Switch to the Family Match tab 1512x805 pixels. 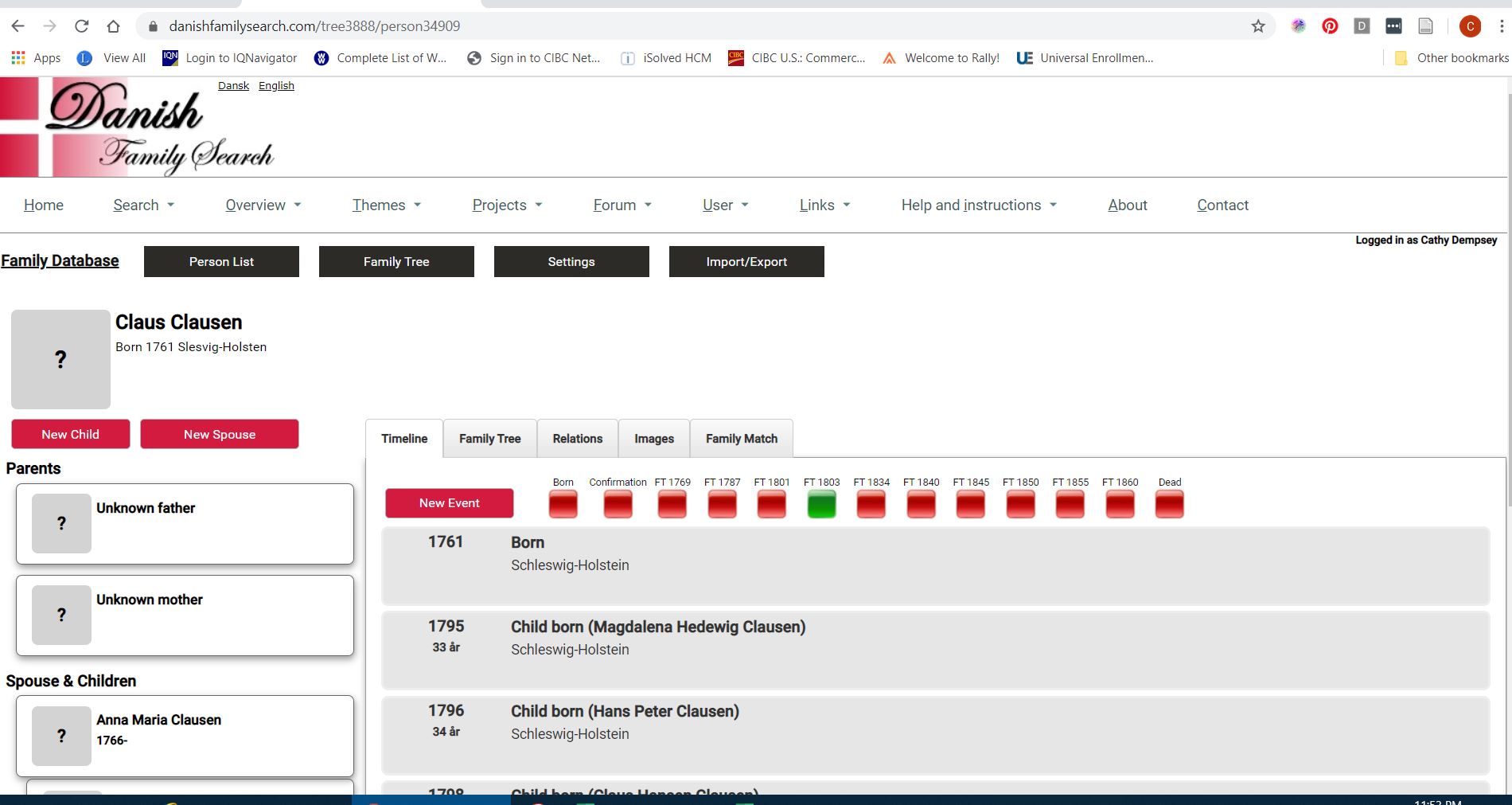pos(741,439)
